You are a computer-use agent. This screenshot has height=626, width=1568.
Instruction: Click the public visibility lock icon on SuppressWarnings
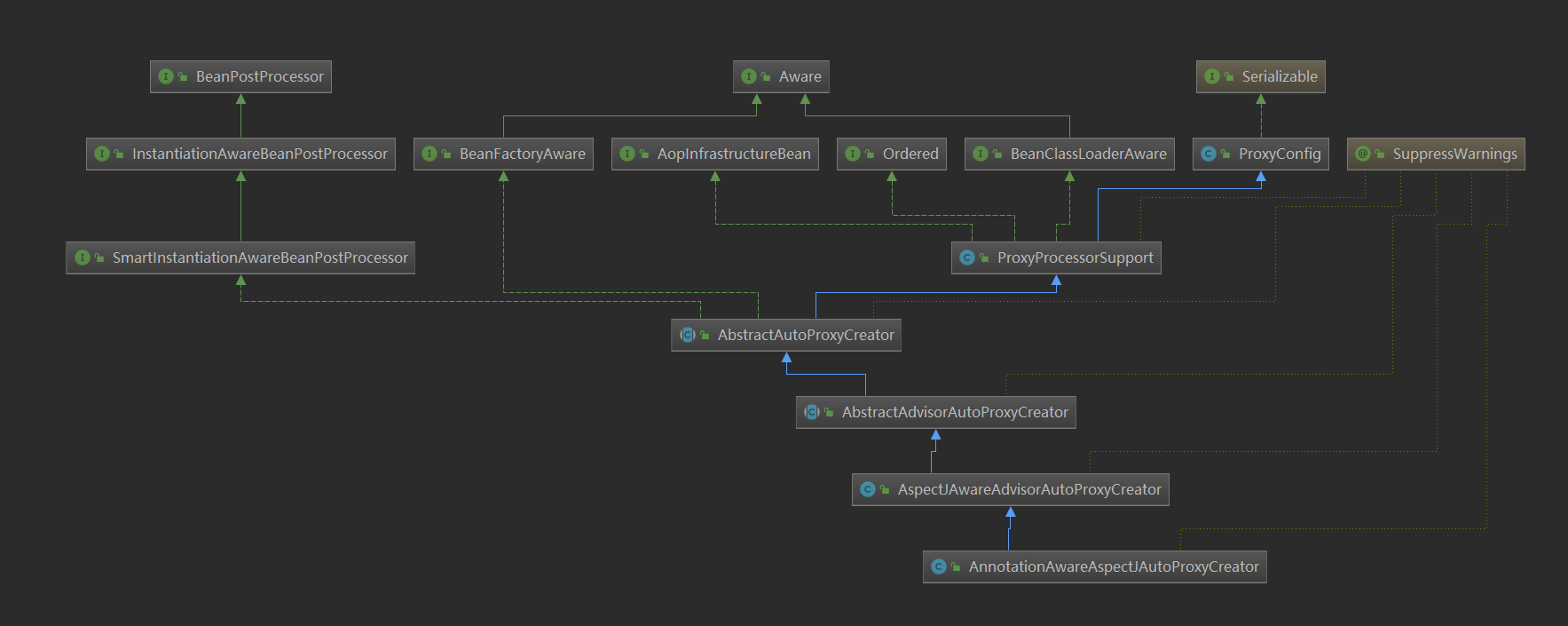pyautogui.click(x=1380, y=155)
